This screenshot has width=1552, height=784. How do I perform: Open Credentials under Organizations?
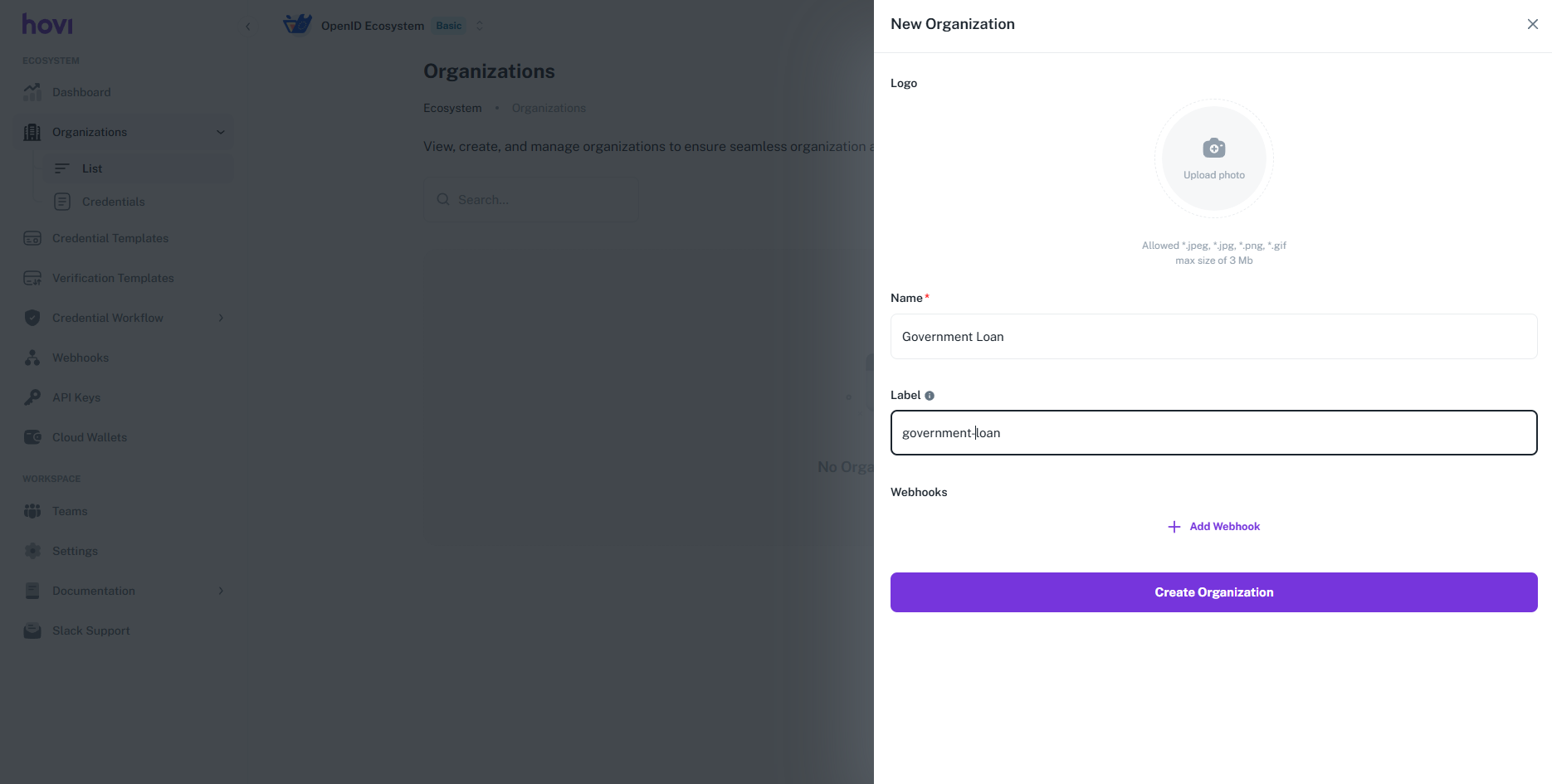point(113,202)
